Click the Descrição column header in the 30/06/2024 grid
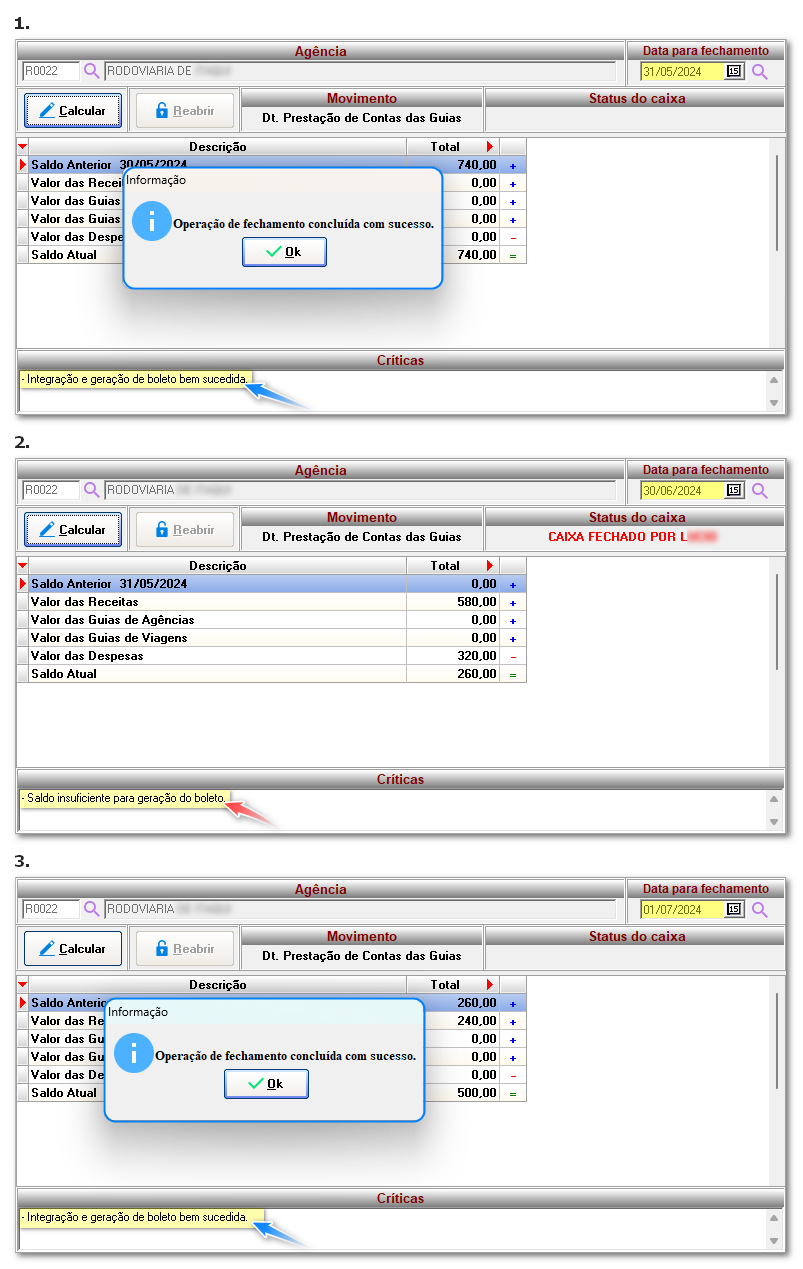The image size is (803, 1269). 218,566
